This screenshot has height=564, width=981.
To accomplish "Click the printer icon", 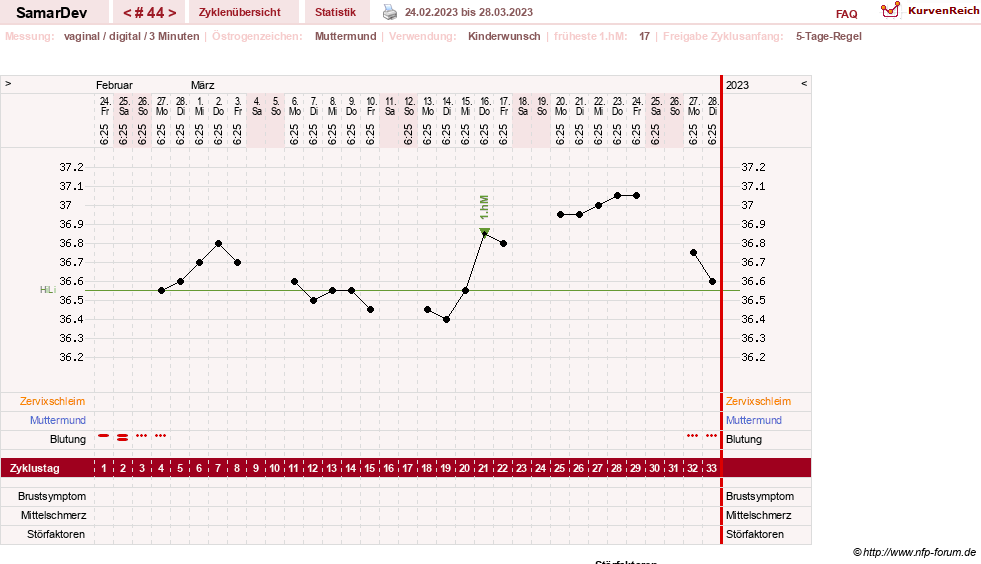I will pyautogui.click(x=390, y=12).
